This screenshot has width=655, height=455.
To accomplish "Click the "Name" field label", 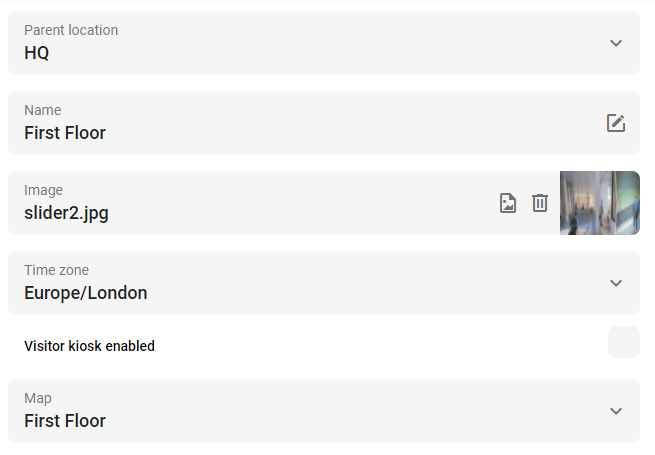I will (x=43, y=110).
